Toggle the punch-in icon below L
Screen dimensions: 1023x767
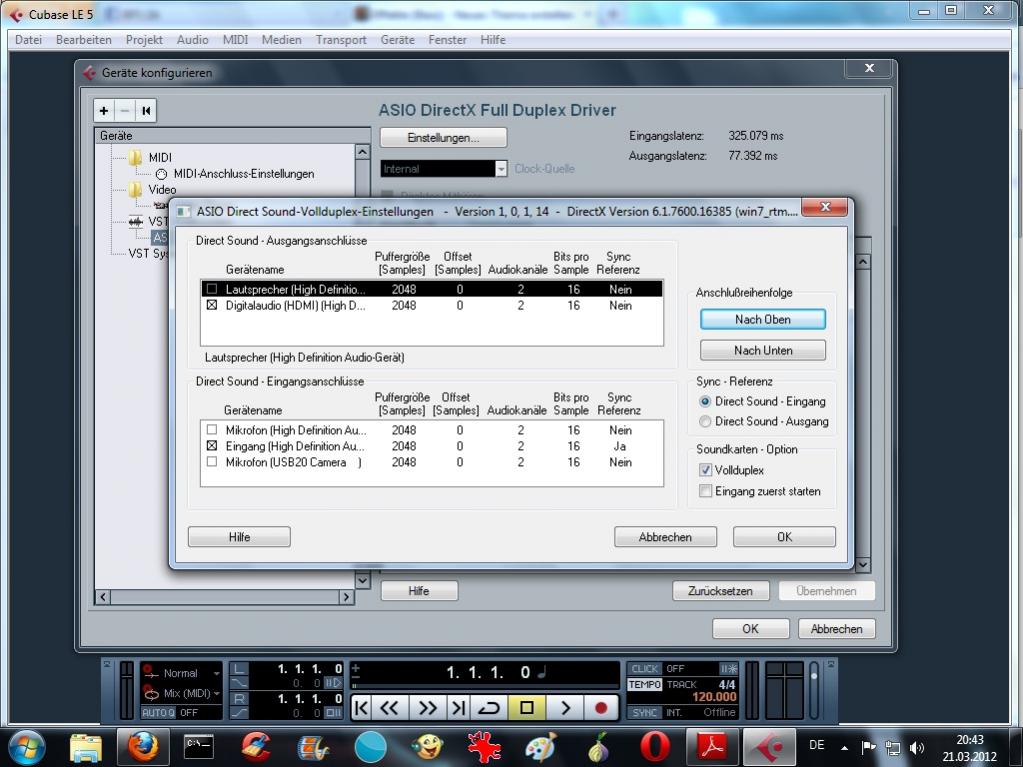(239, 683)
